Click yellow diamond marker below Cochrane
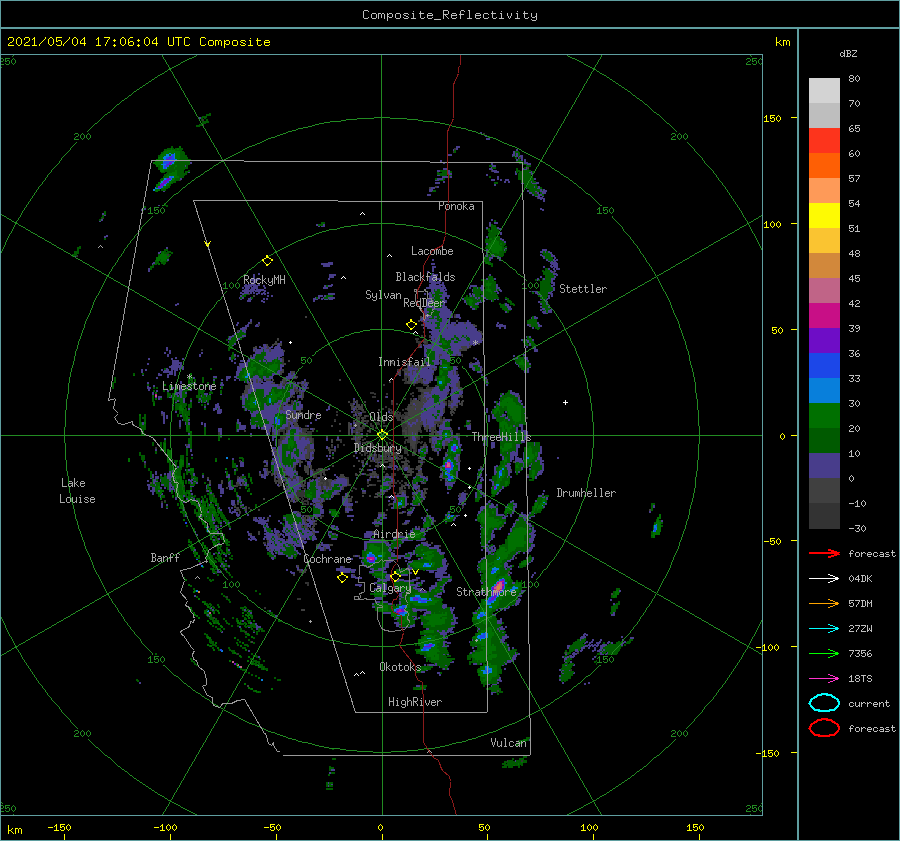The height and width of the screenshot is (841, 900). (x=342, y=578)
